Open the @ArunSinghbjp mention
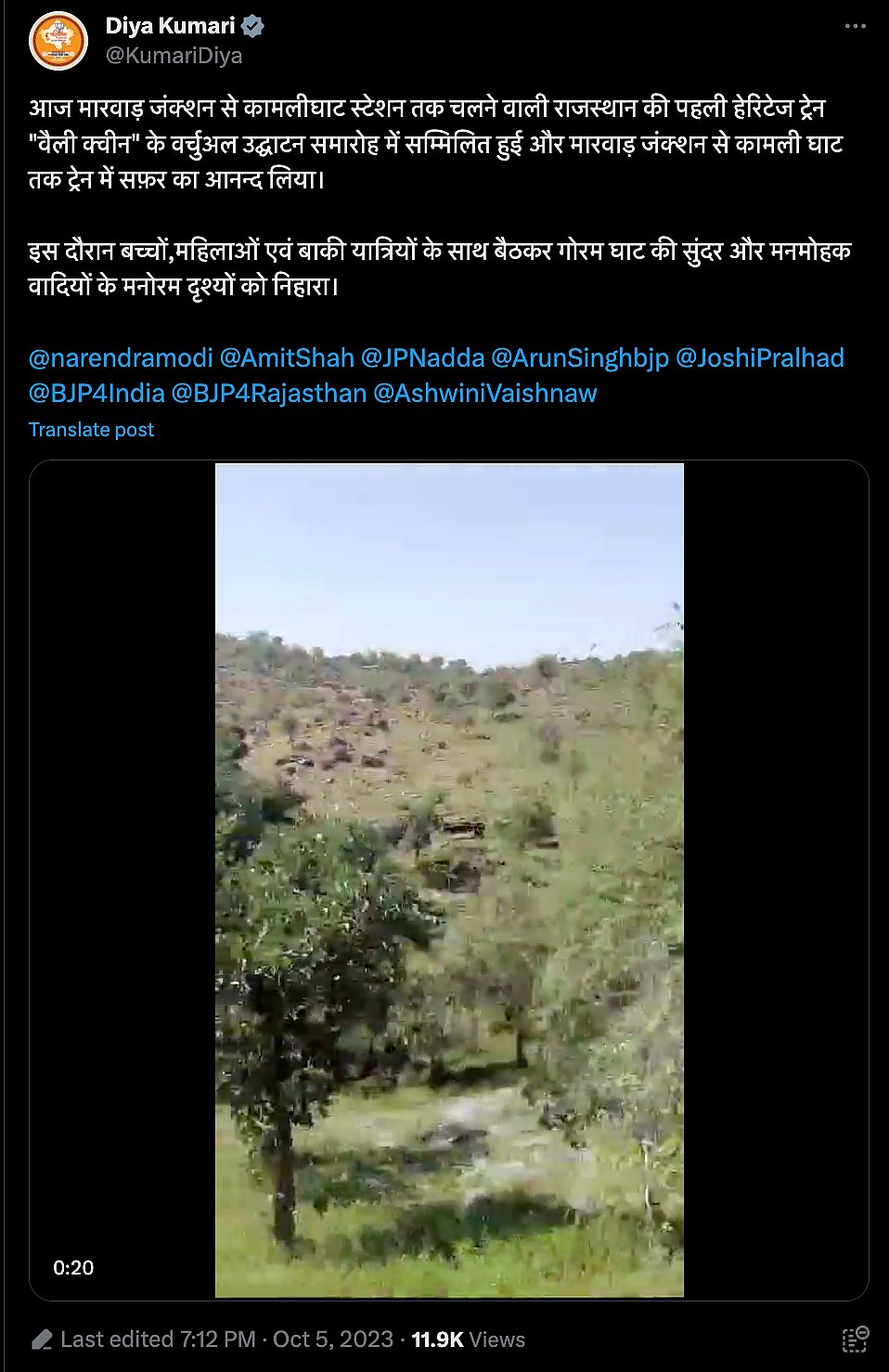This screenshot has width=889, height=1372. point(580,358)
